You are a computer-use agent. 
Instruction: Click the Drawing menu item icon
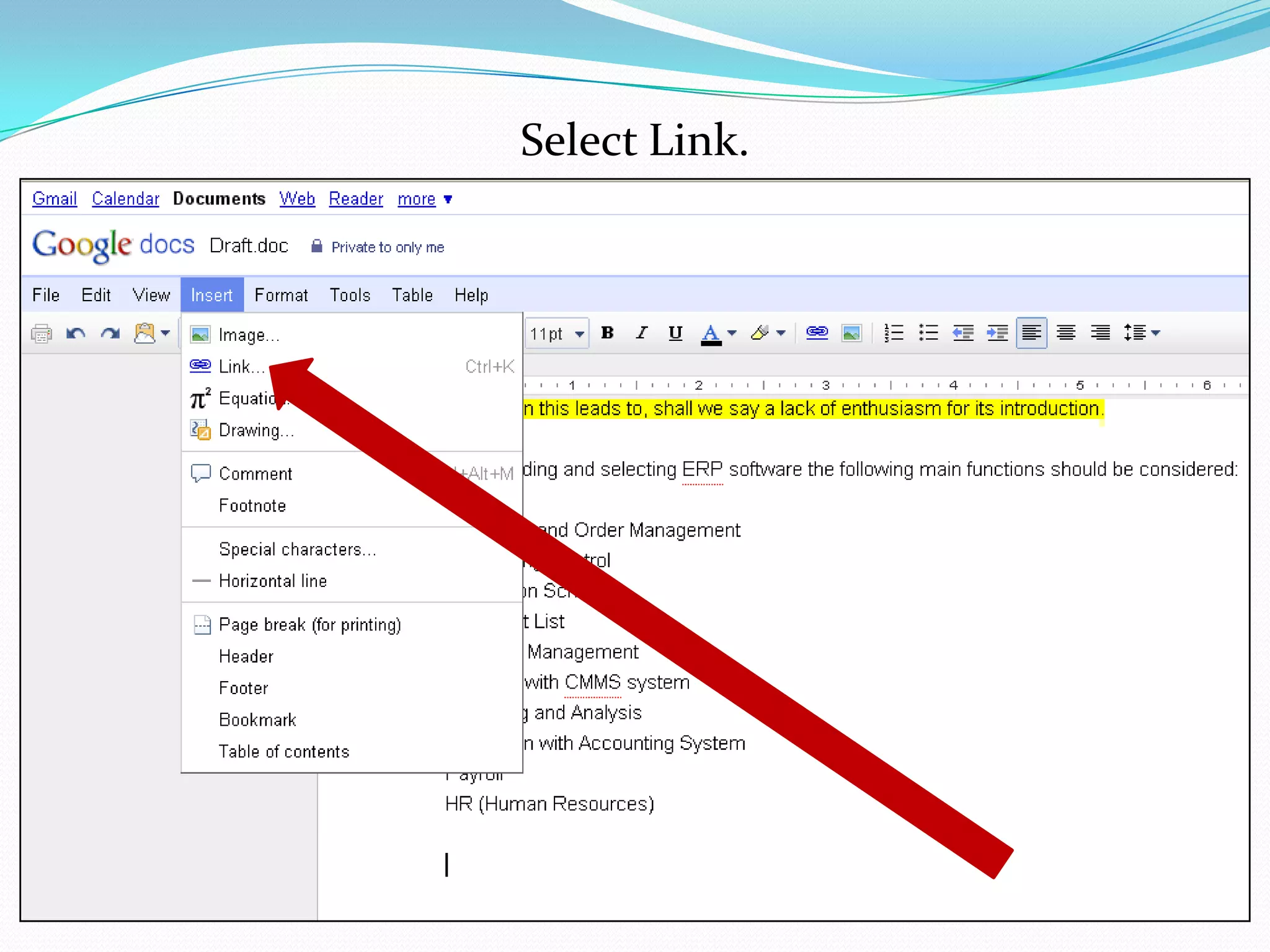click(200, 430)
